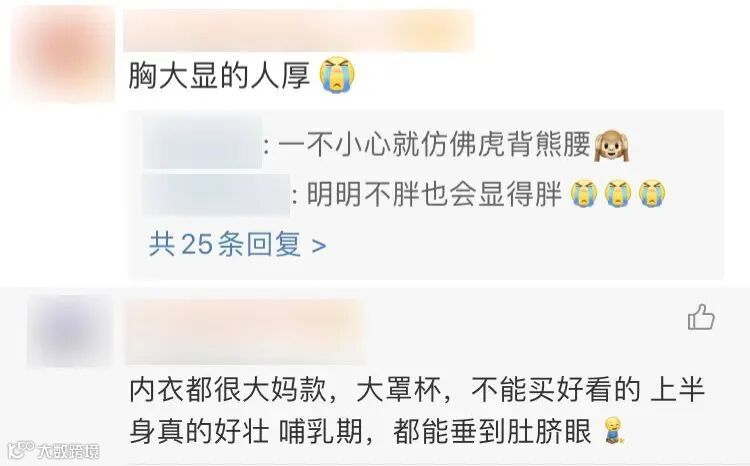Open the first commenter's blurred avatar
Image resolution: width=750 pixels, height=466 pixels.
pyautogui.click(x=63, y=54)
